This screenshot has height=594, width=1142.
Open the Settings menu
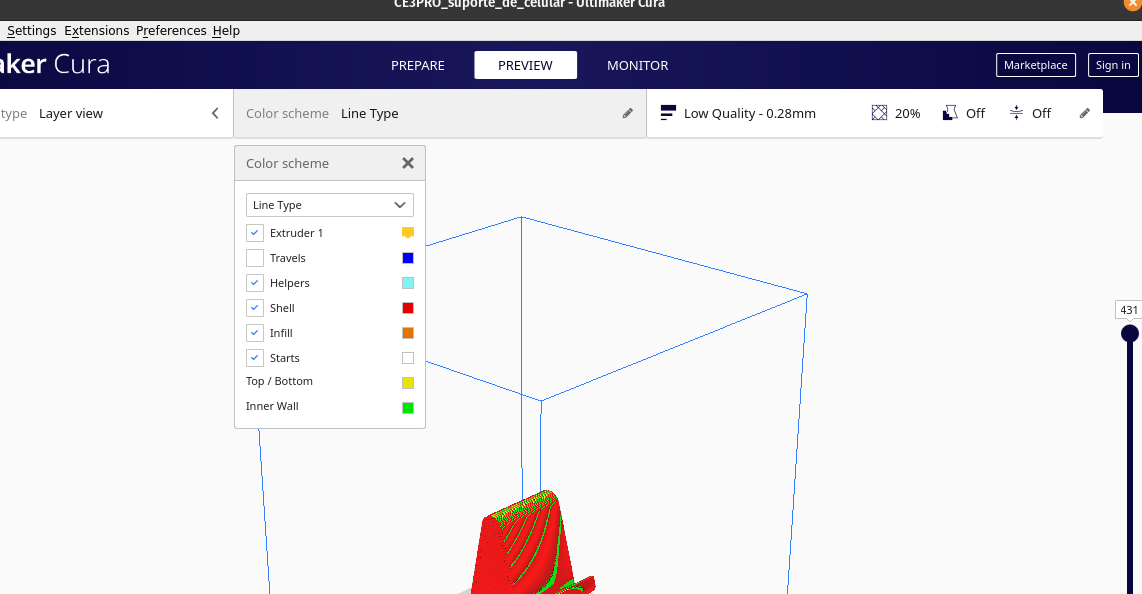click(31, 31)
